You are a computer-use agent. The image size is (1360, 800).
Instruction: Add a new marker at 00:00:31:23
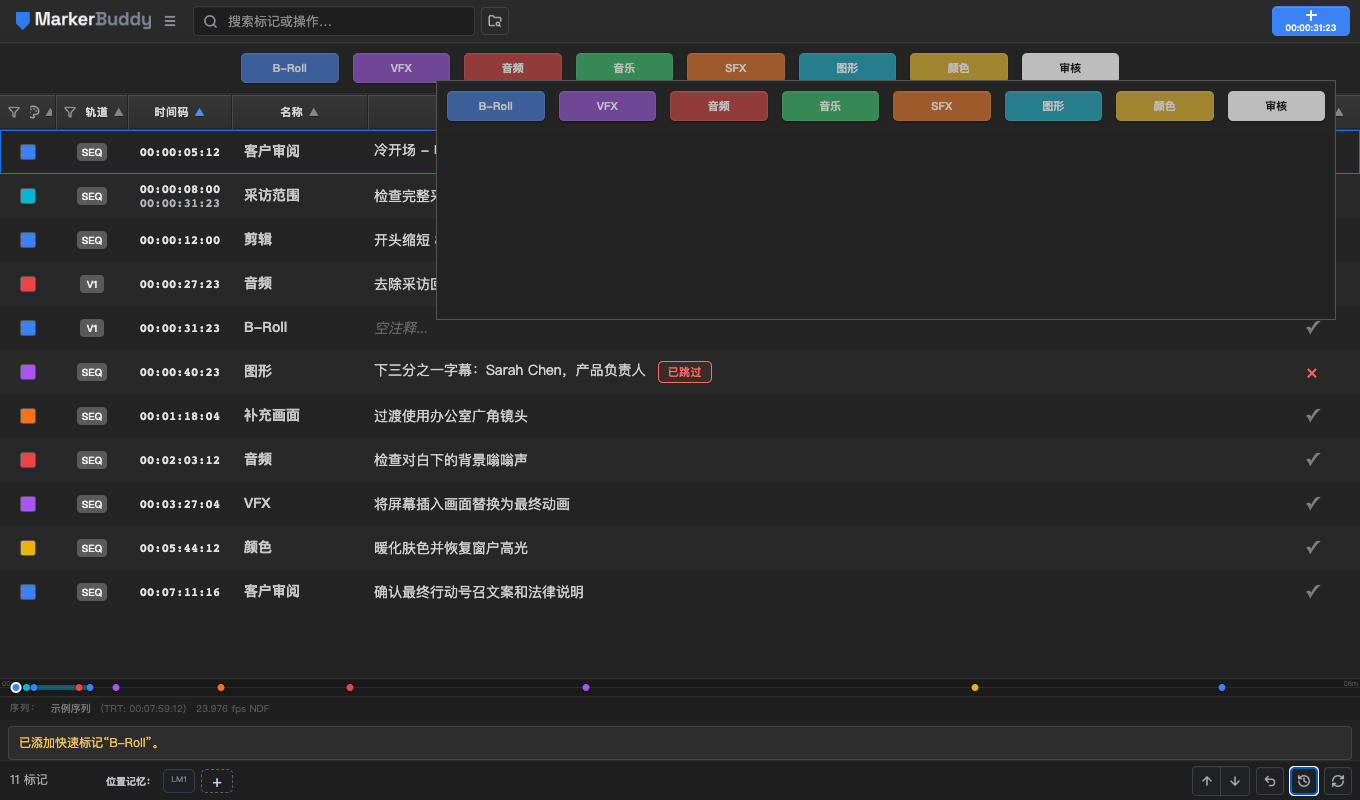click(1310, 21)
